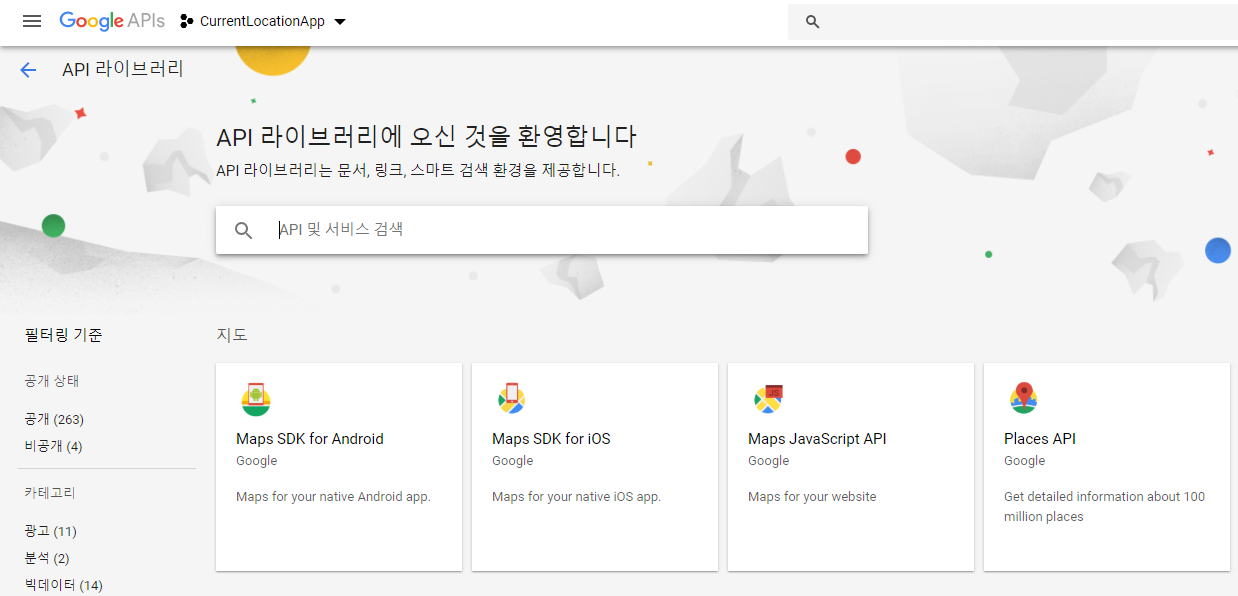1238x596 pixels.
Task: Click the 문서, 링크, 스마트 검색 description line
Action: 418,171
